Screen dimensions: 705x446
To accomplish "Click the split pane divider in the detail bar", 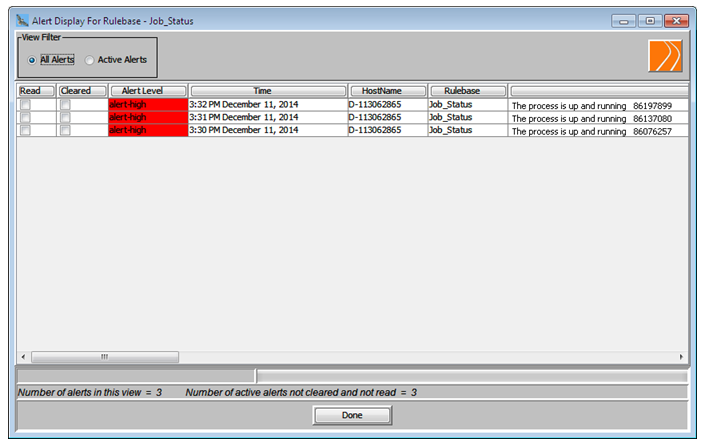I will (255, 376).
